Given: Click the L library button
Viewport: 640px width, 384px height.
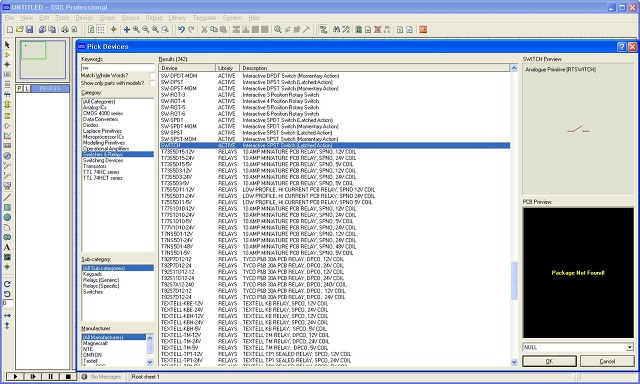Looking at the screenshot, I should tap(27, 89).
